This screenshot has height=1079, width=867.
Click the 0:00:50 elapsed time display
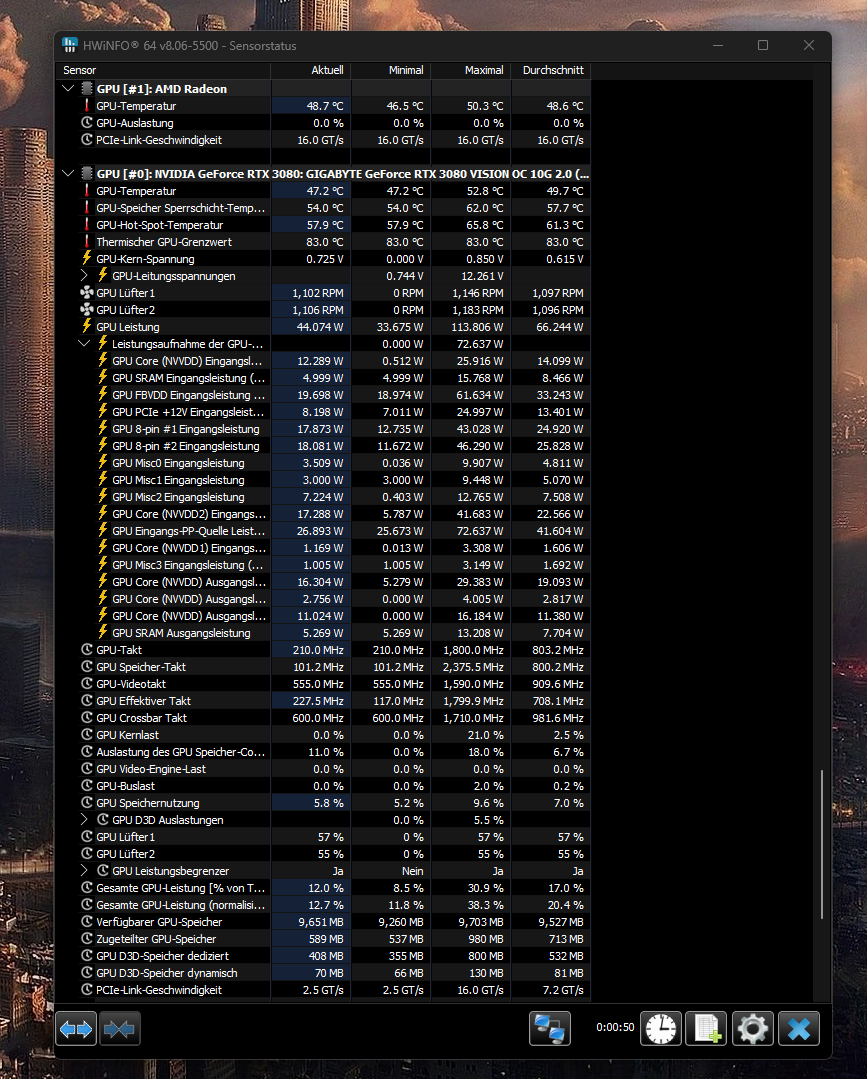(615, 1027)
